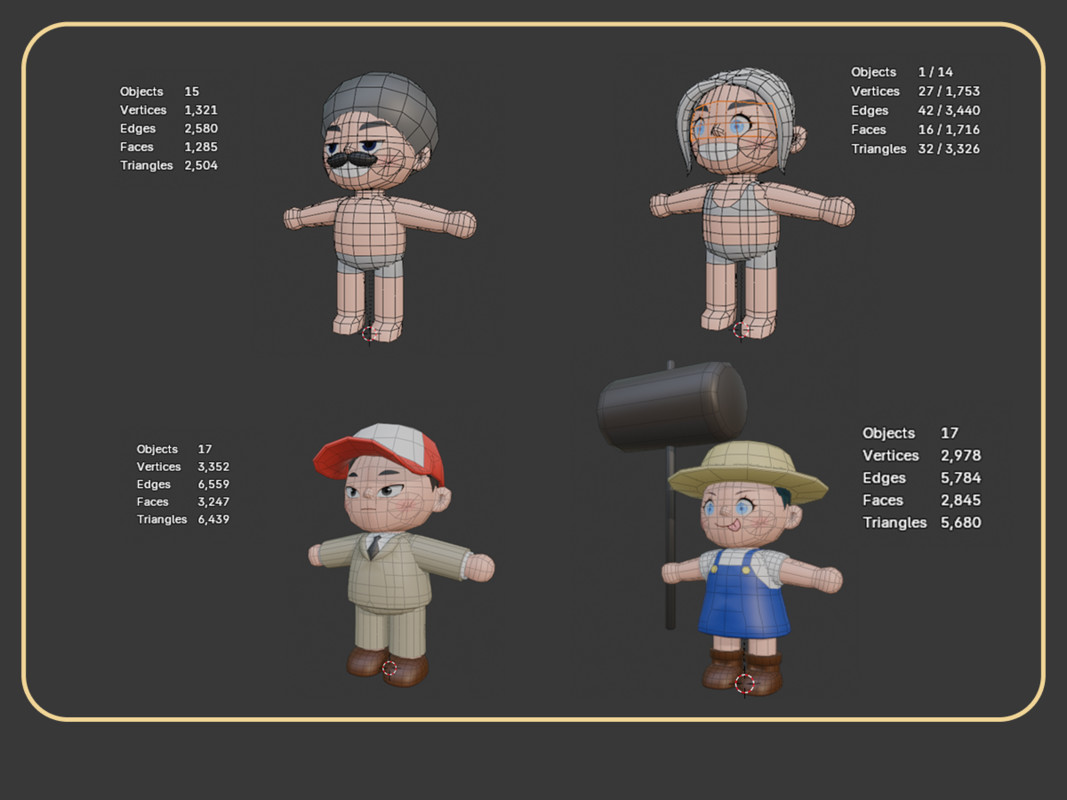Select the giant dark hammer head
Image resolution: width=1067 pixels, height=800 pixels.
[672, 405]
